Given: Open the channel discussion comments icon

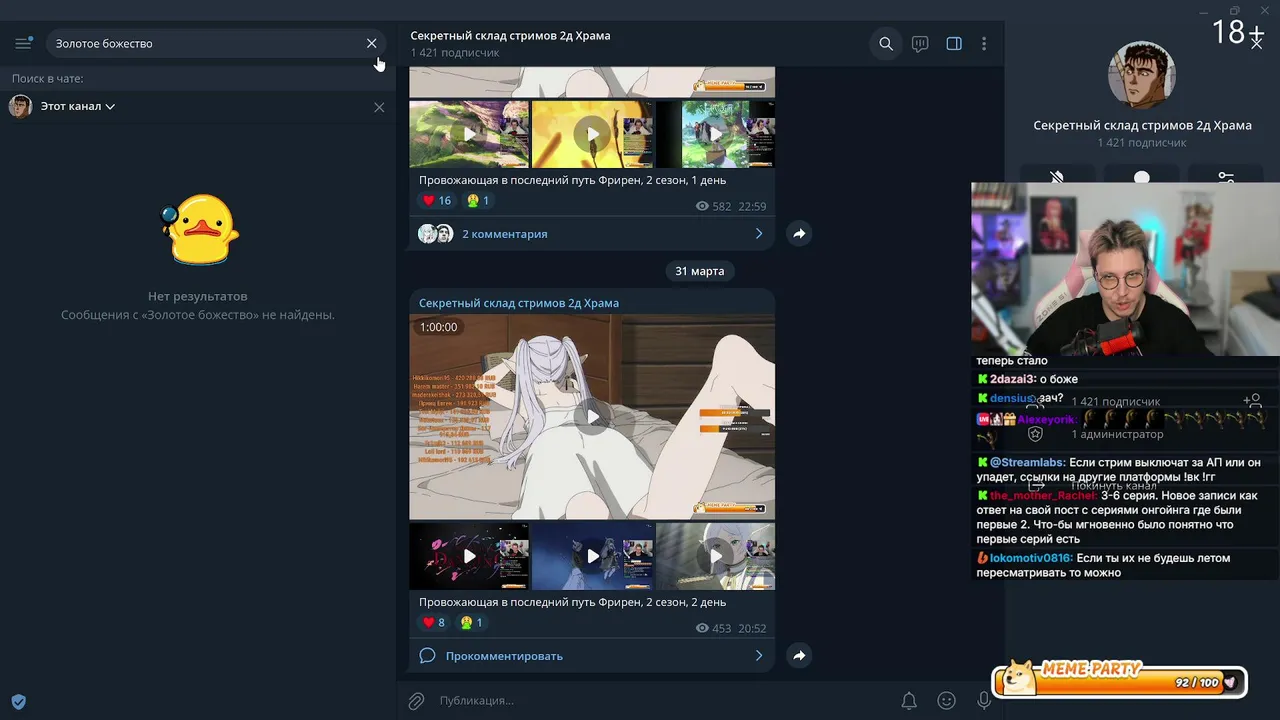Looking at the screenshot, I should click(920, 44).
